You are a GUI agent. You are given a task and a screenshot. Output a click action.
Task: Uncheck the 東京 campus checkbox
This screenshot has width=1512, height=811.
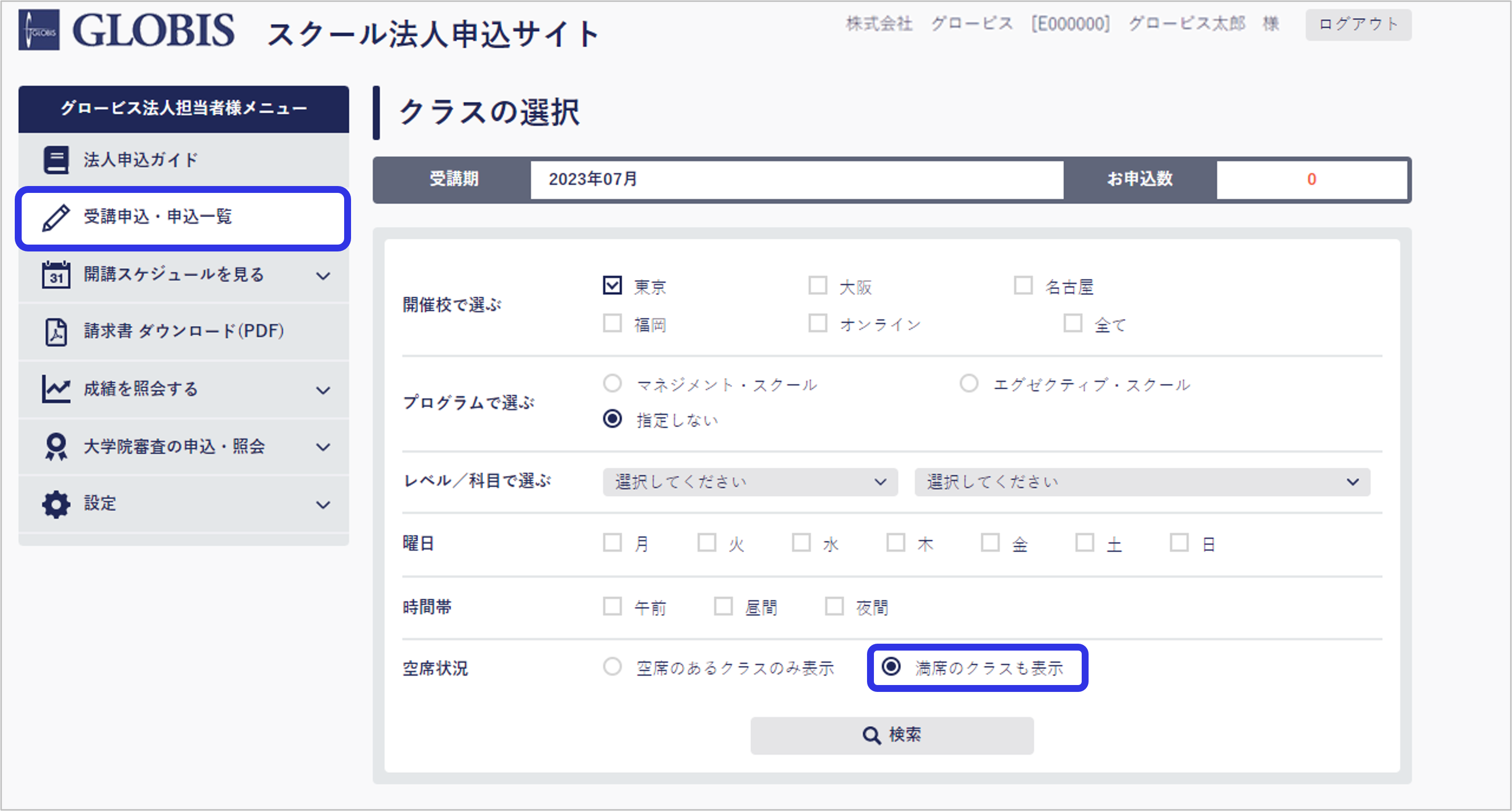(x=612, y=285)
